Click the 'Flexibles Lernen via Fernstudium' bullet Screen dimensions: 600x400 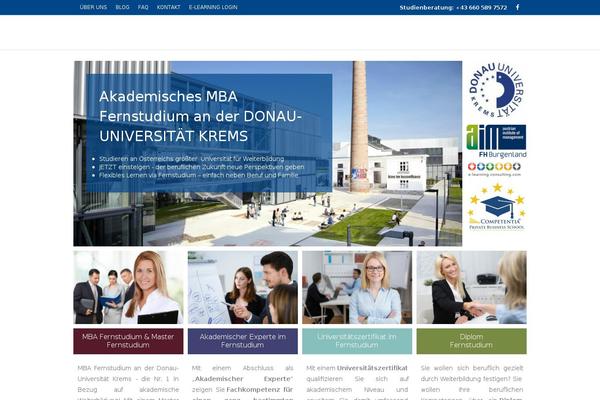click(x=198, y=175)
